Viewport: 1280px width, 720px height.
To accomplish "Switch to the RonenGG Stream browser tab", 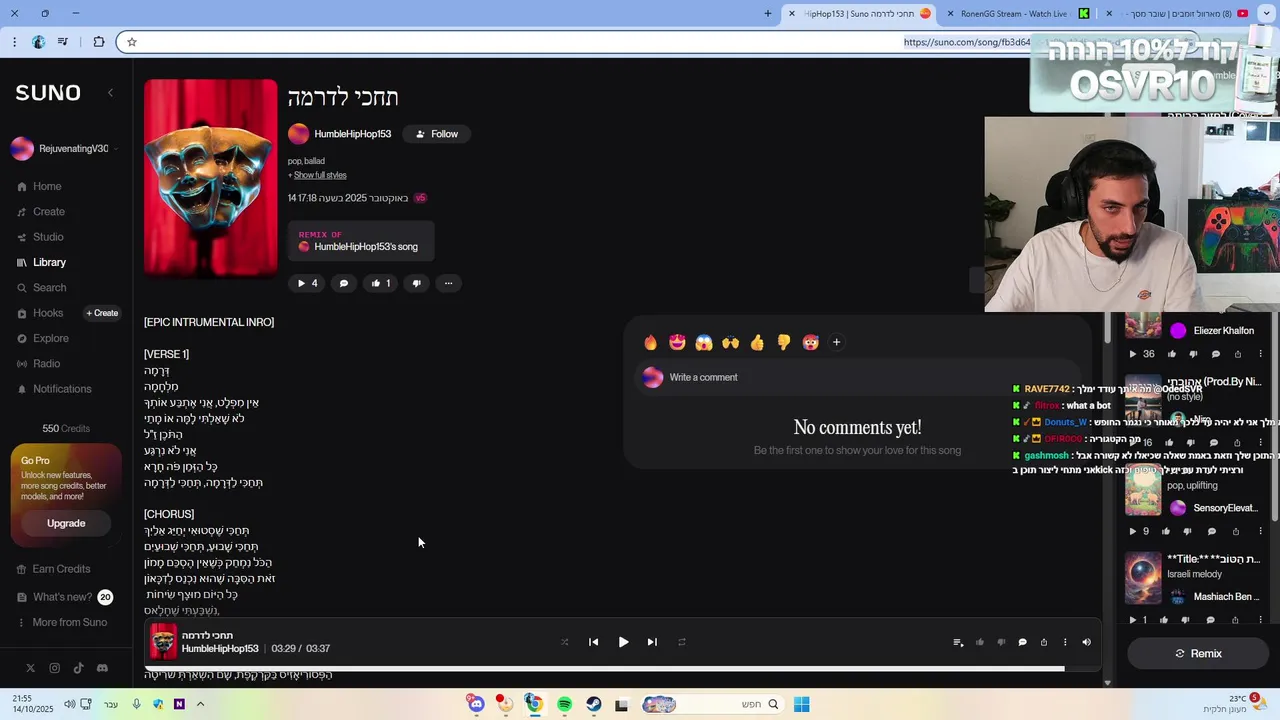I will click(1020, 14).
